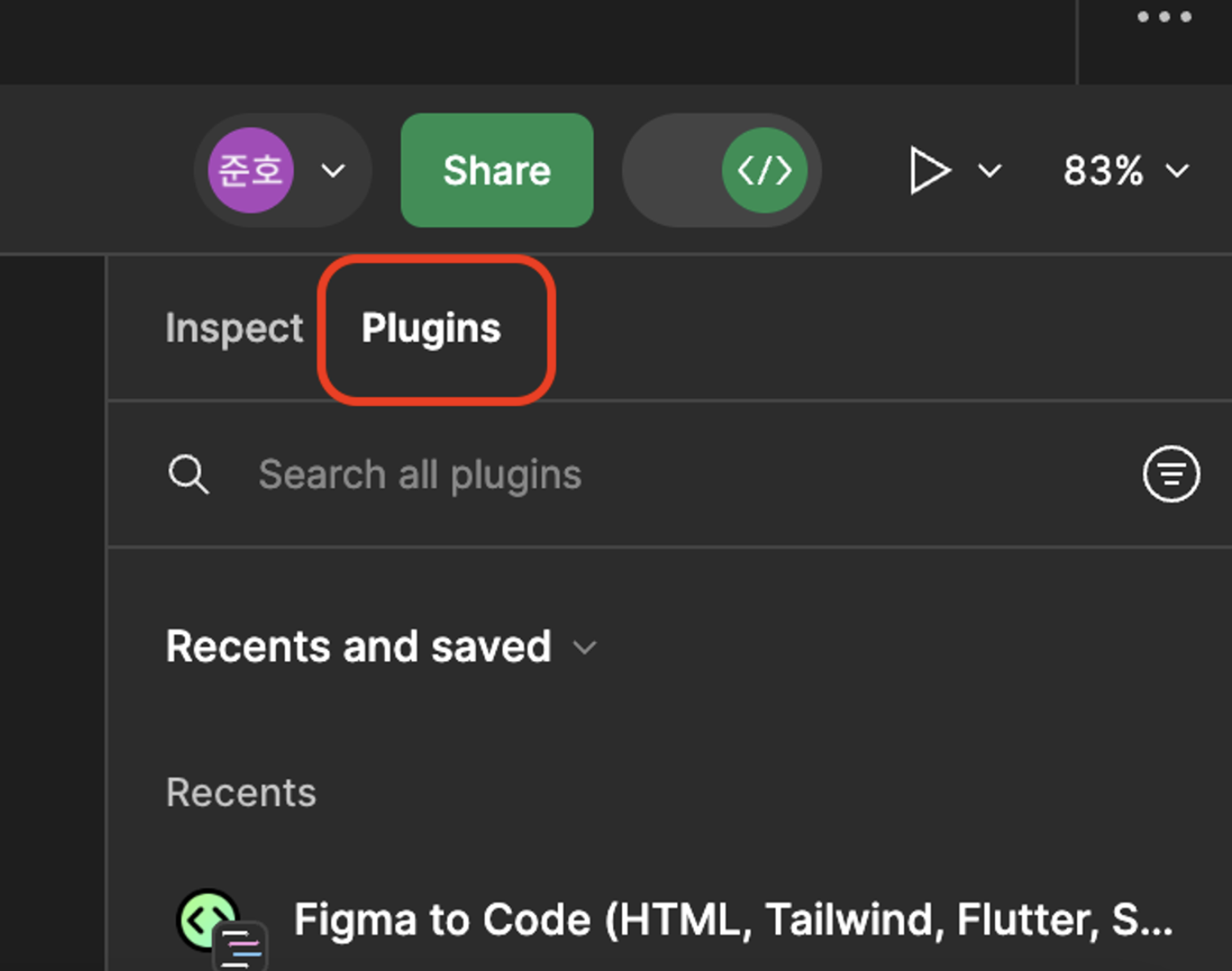Viewport: 1232px width, 971px height.
Task: Select the Plugins tab
Action: [431, 328]
